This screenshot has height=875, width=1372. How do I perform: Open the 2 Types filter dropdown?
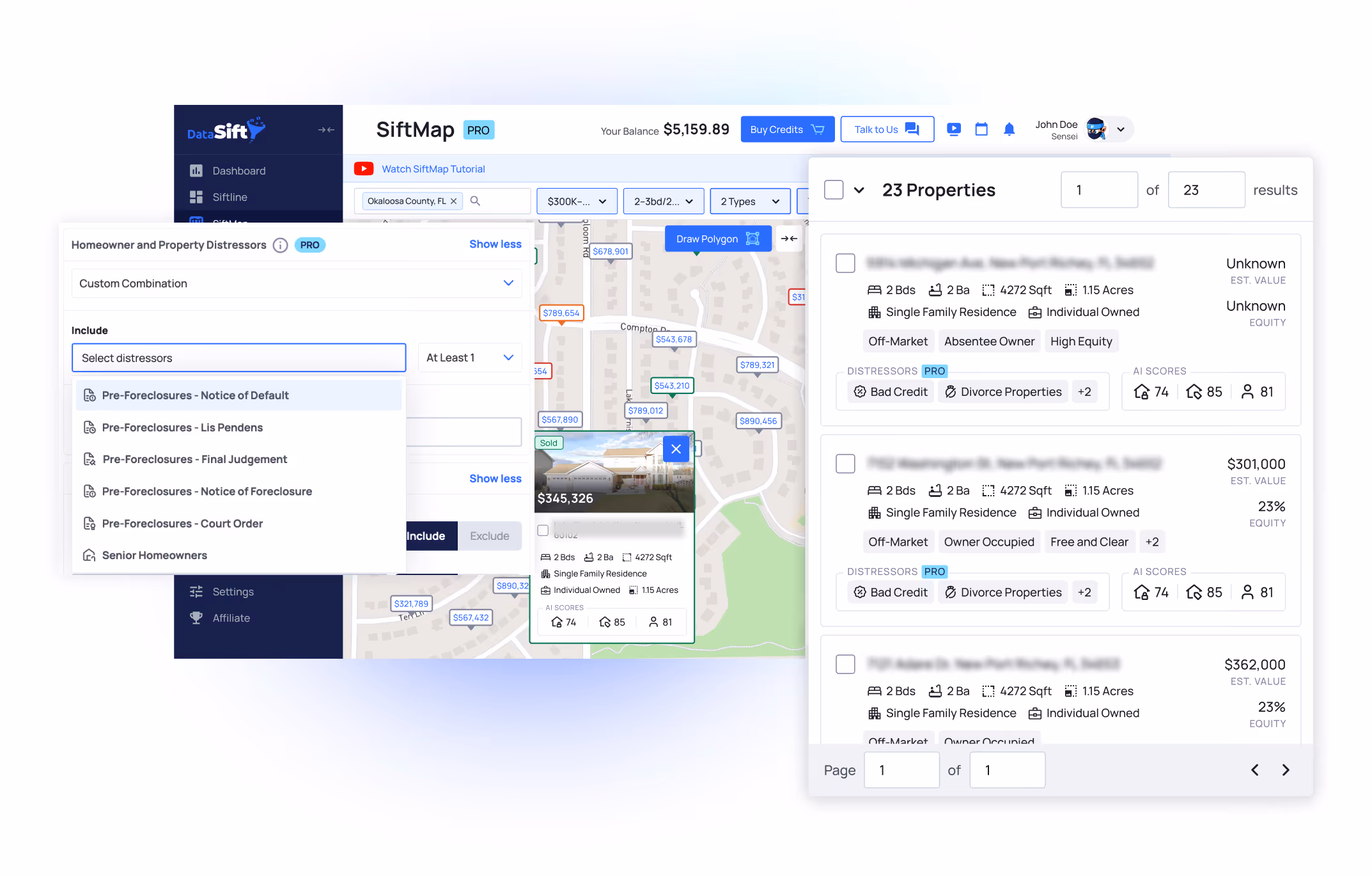[749, 201]
